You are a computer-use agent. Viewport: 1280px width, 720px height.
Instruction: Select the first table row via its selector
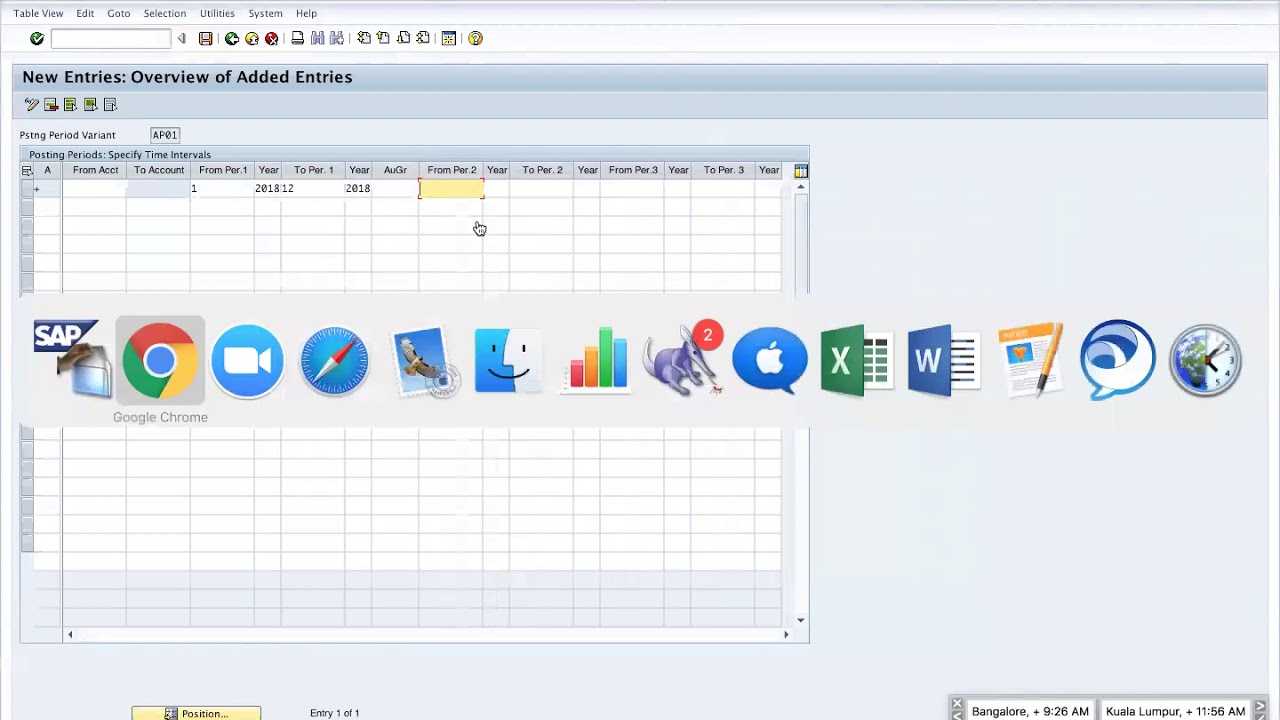point(27,189)
